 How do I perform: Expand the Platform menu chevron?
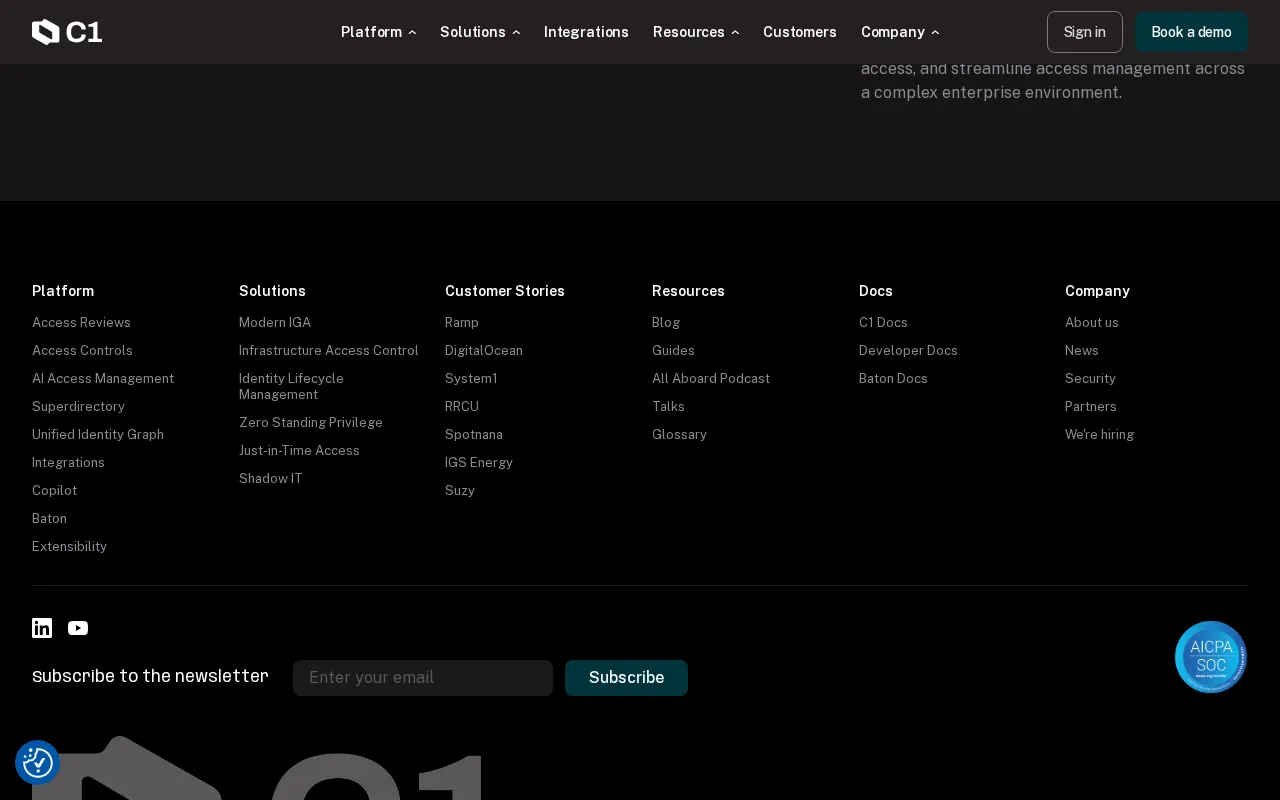(412, 33)
